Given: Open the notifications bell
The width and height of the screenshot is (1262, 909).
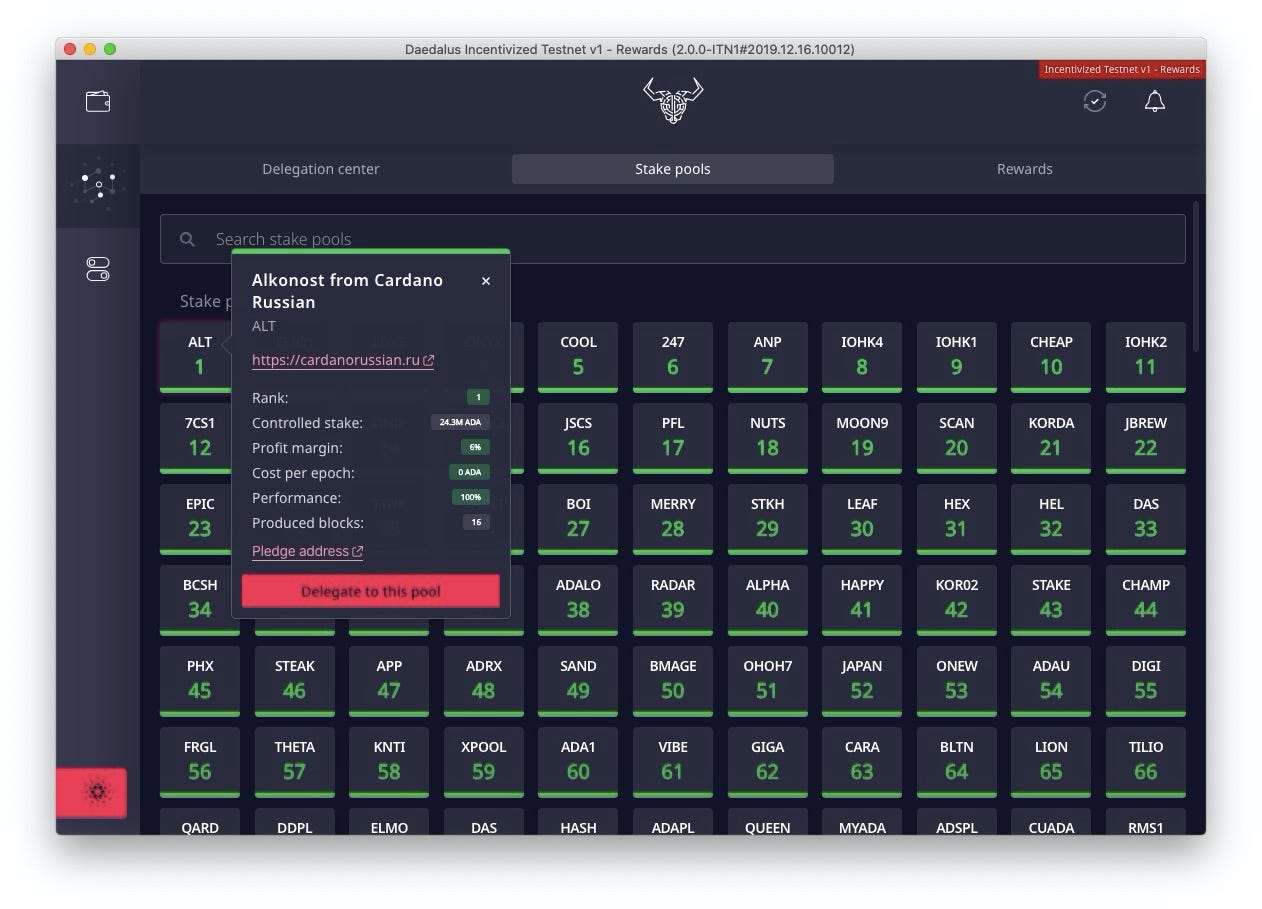Looking at the screenshot, I should tap(1155, 101).
